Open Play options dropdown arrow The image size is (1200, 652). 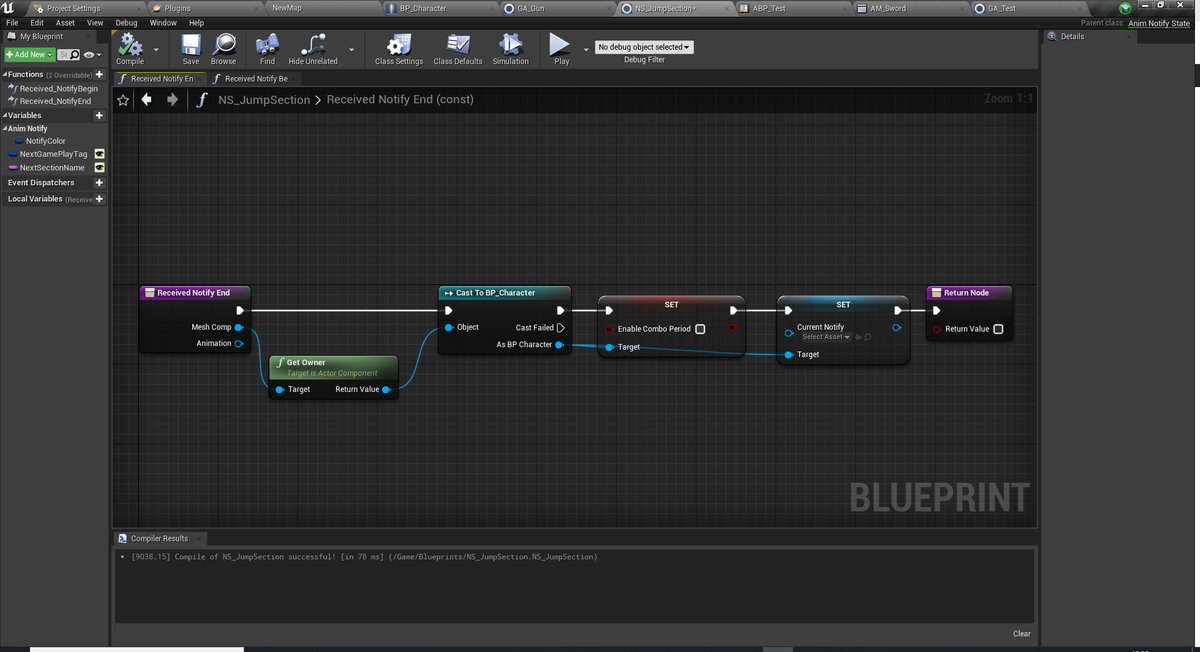(x=586, y=48)
